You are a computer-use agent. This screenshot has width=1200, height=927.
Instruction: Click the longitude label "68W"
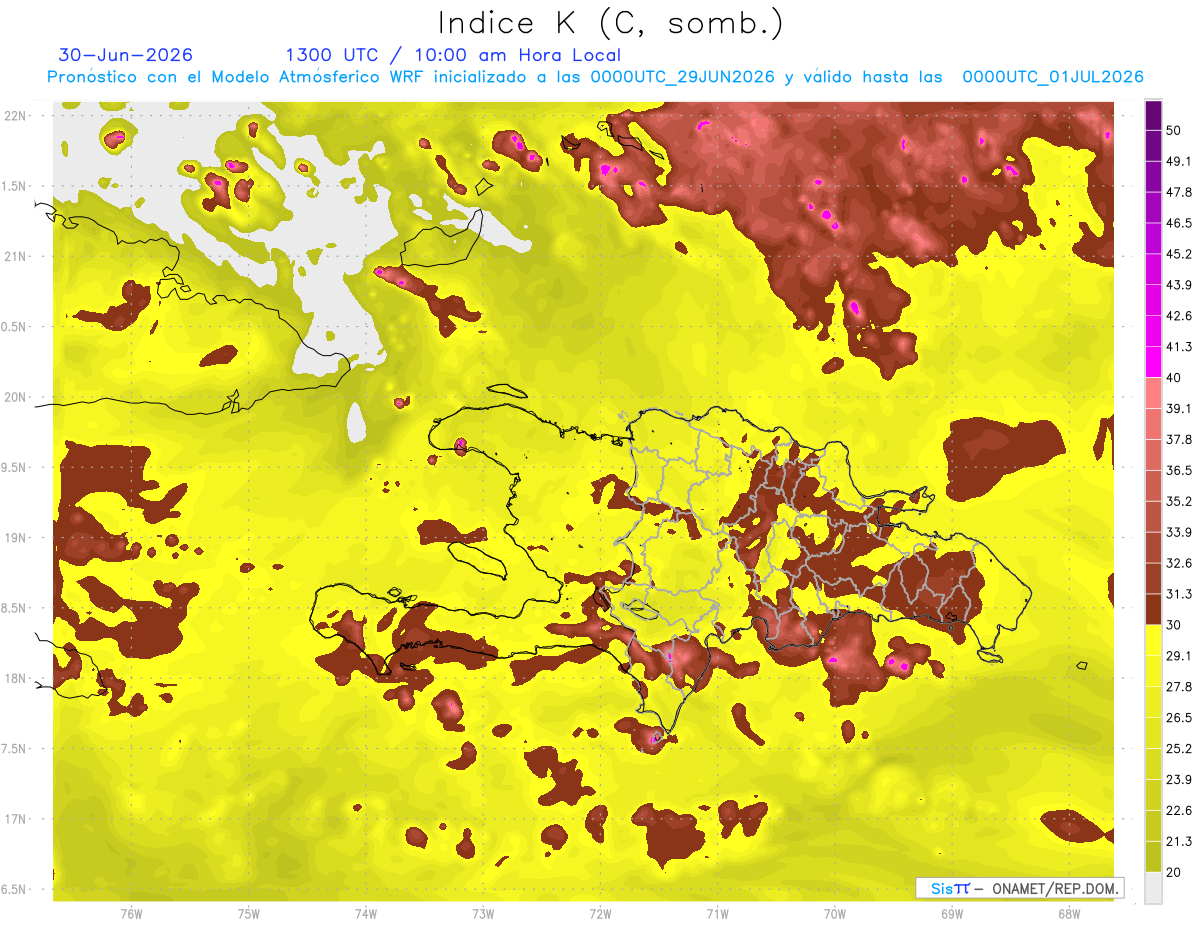[1069, 913]
